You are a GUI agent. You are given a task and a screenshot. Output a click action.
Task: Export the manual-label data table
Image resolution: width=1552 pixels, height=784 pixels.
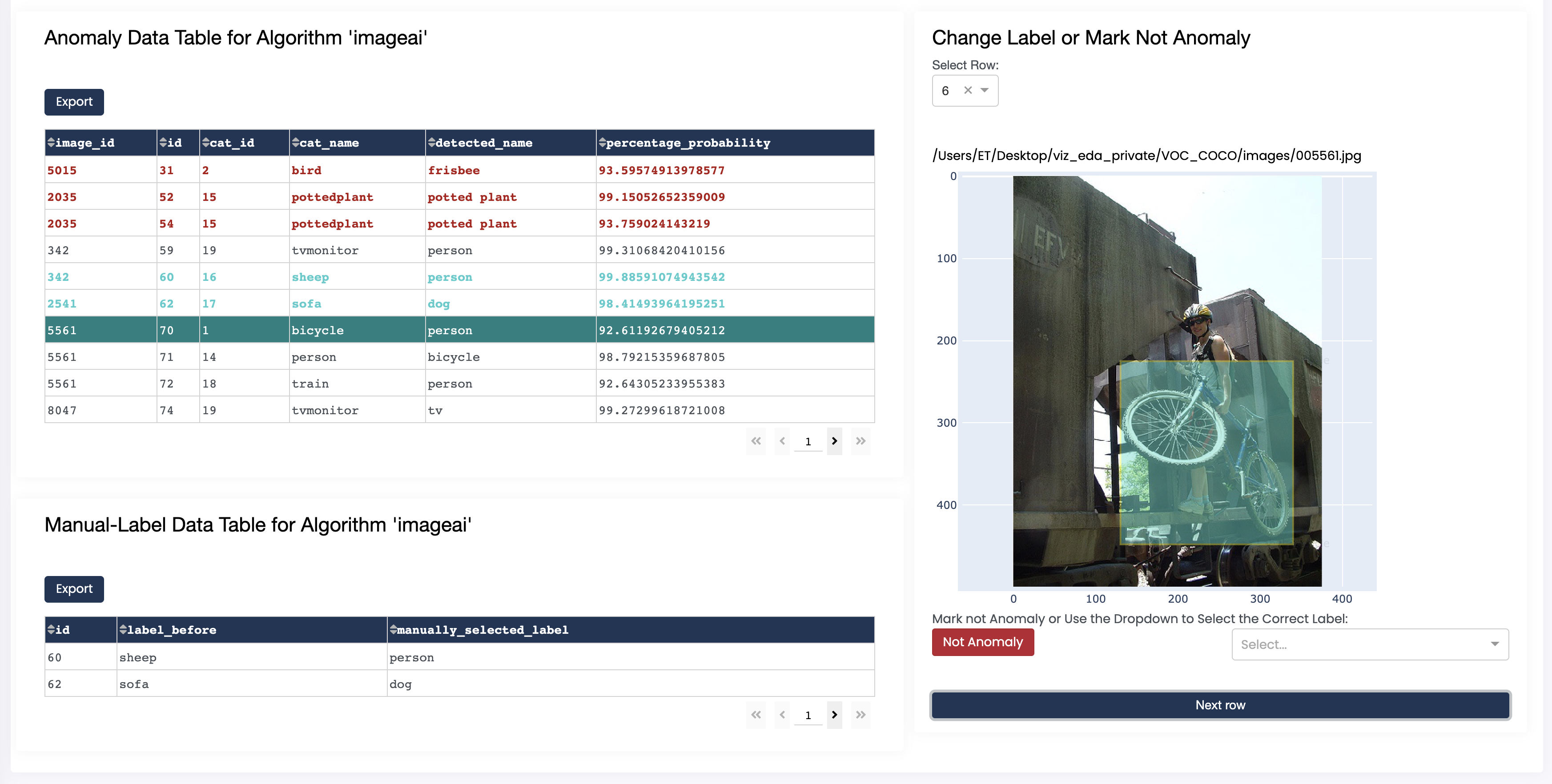coord(74,588)
